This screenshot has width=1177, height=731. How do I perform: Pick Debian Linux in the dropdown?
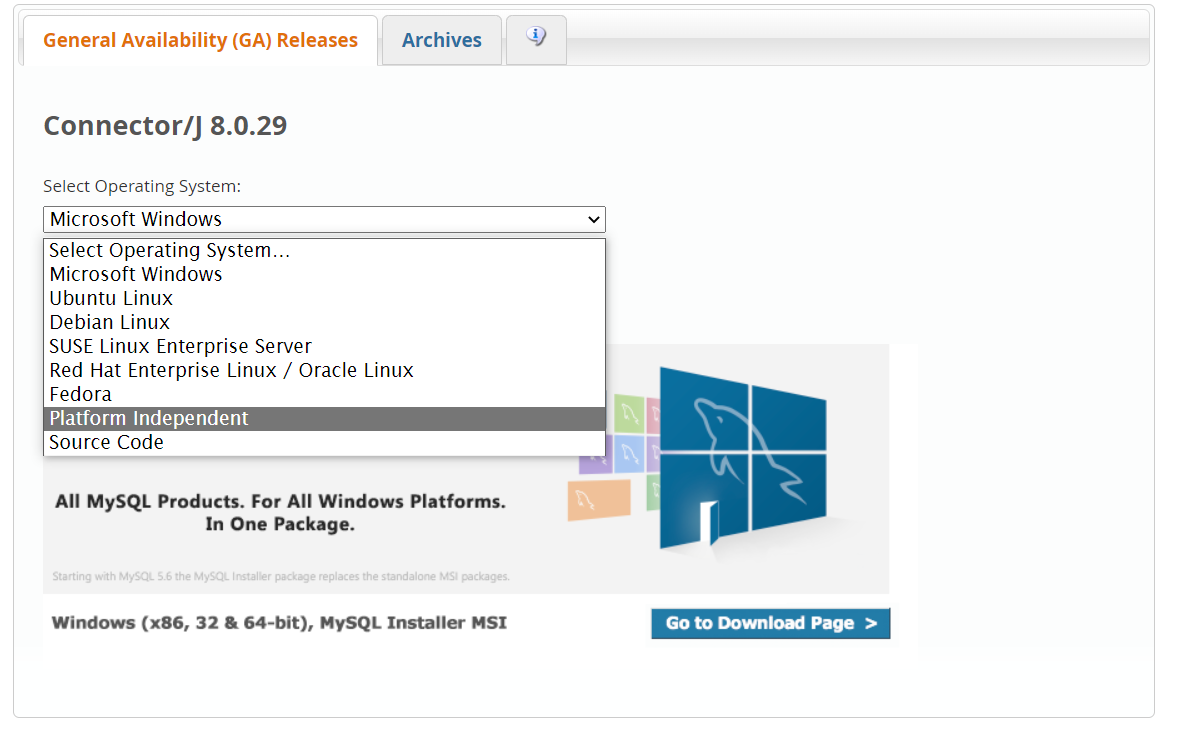pyautogui.click(x=324, y=322)
